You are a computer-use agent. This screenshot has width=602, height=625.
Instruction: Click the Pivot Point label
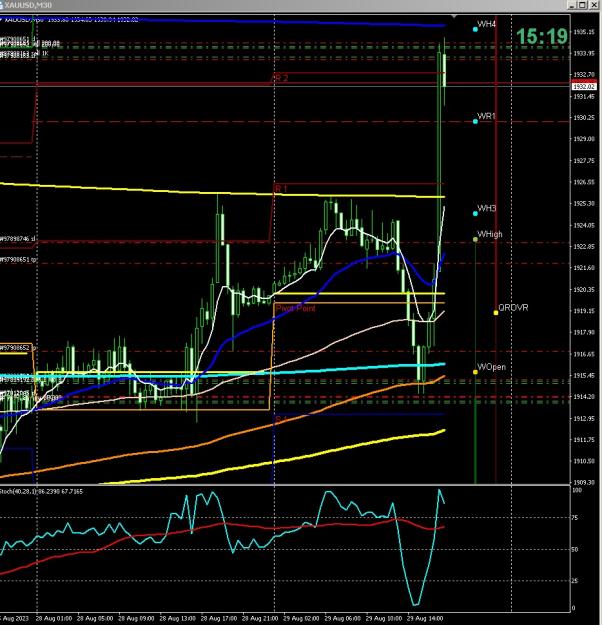pos(295,309)
